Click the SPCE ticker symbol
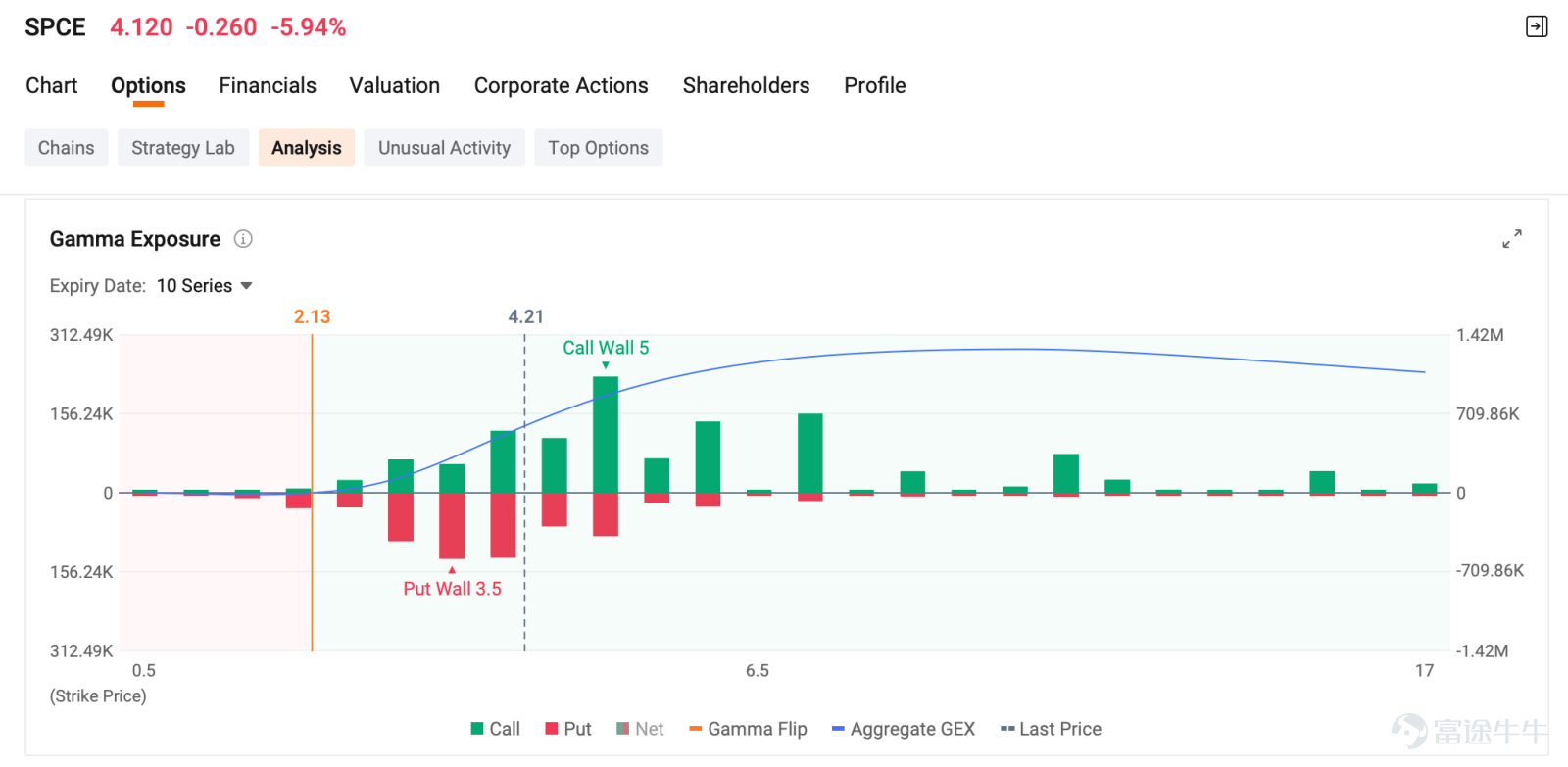This screenshot has height=767, width=1568. pyautogui.click(x=55, y=27)
